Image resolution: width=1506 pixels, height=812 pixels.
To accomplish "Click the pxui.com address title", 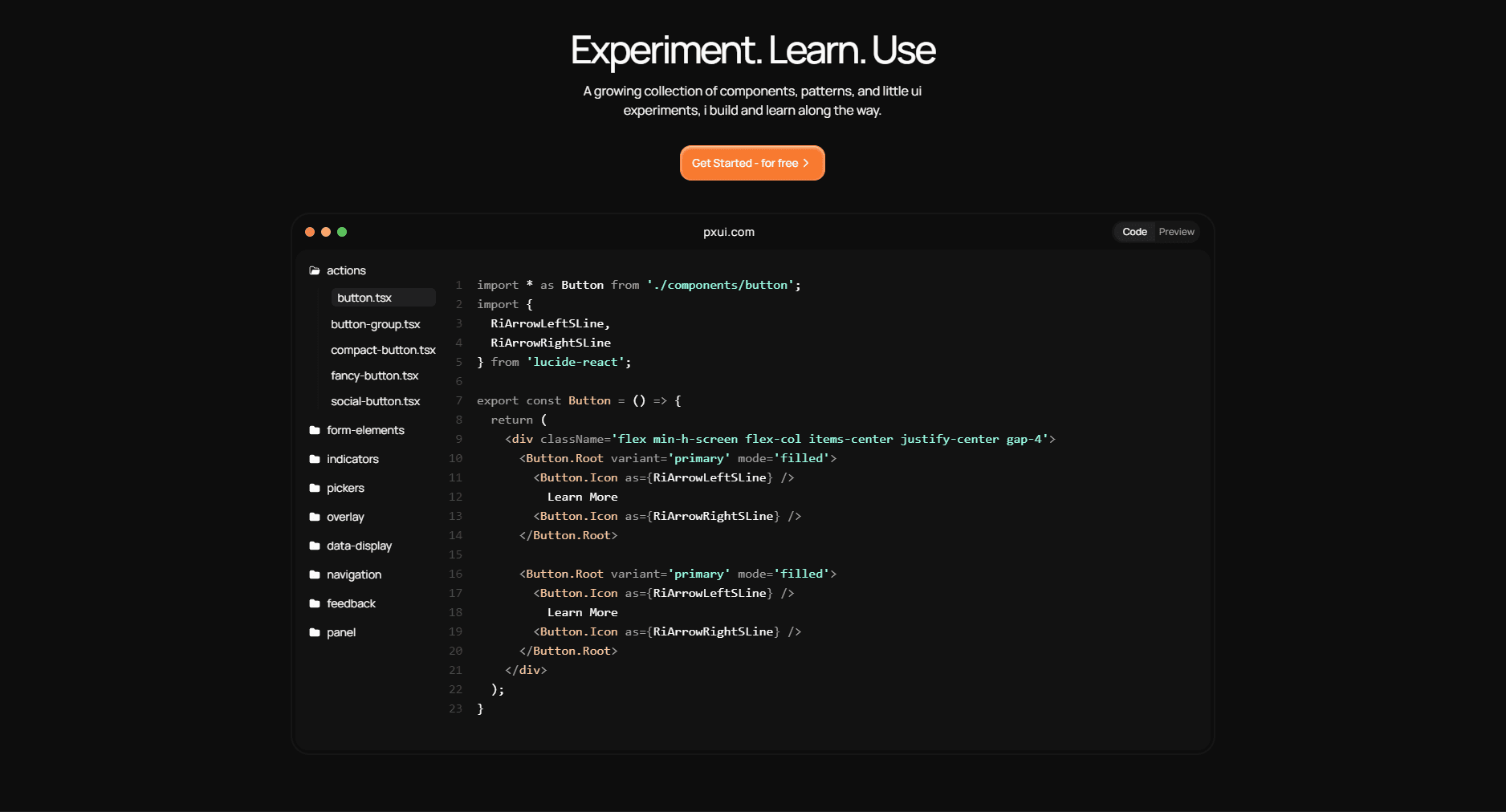I will [728, 233].
